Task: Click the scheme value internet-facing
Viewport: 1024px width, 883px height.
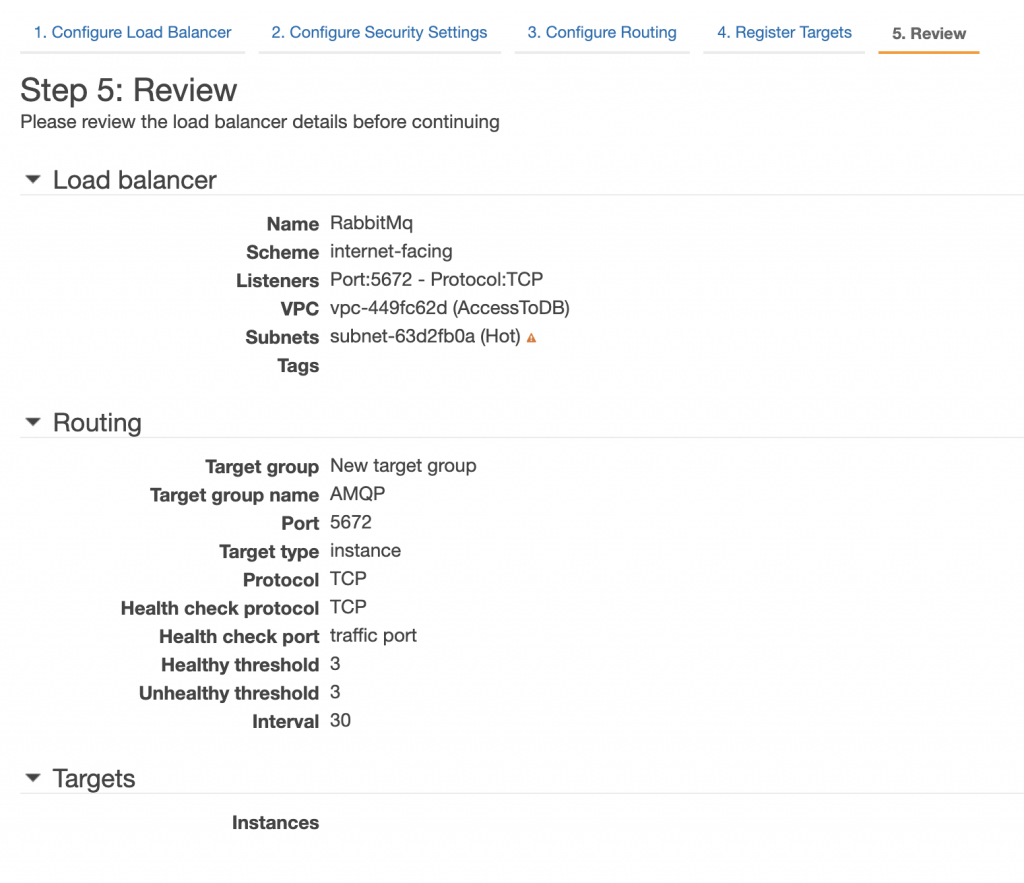Action: pyautogui.click(x=391, y=251)
